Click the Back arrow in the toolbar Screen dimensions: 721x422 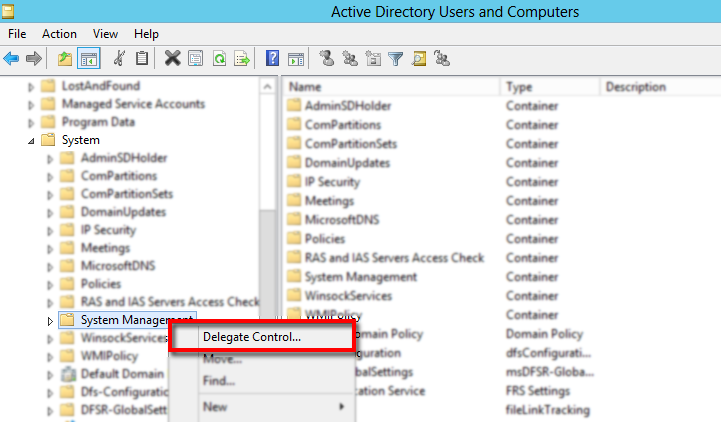[11, 59]
